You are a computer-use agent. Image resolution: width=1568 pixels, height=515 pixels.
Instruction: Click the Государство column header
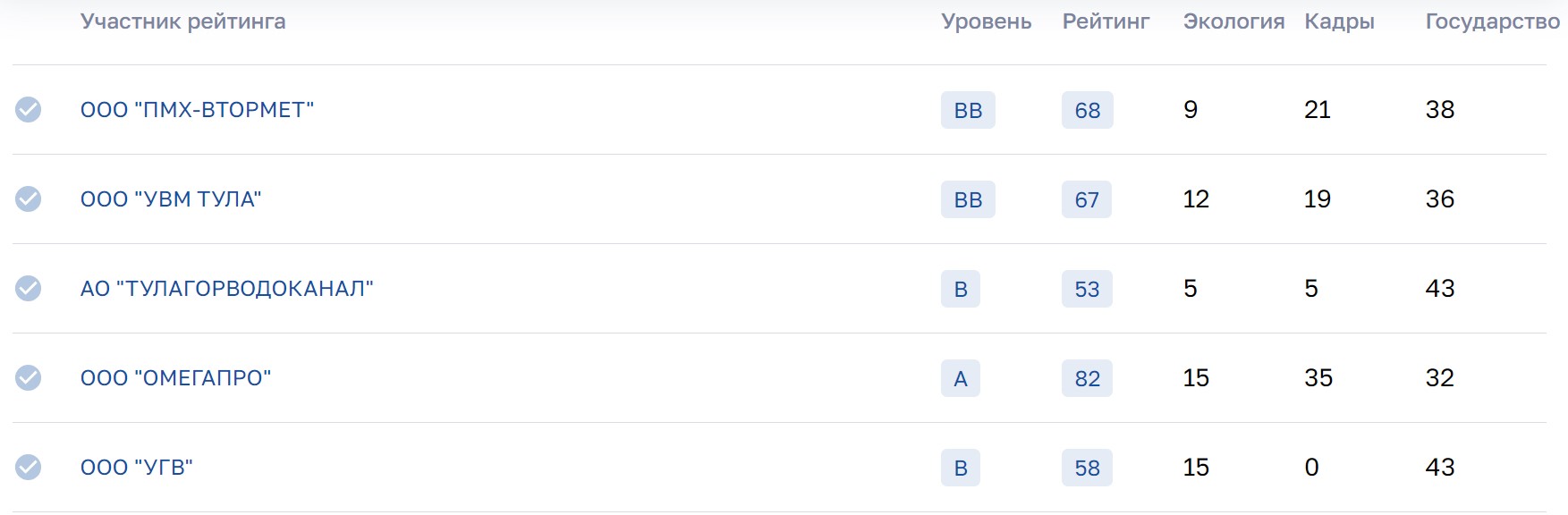pos(1492,22)
